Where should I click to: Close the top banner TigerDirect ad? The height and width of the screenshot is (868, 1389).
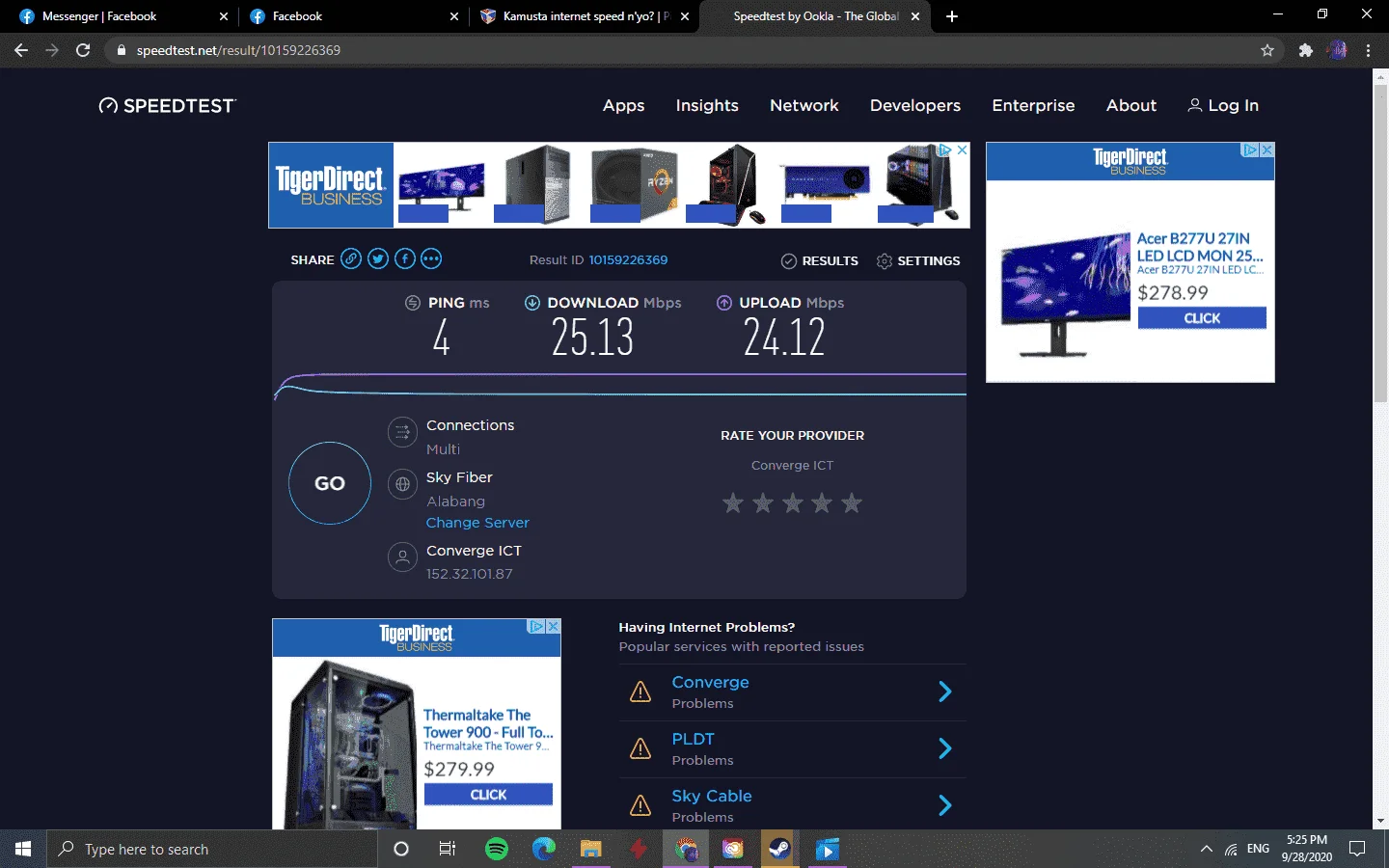coord(962,150)
